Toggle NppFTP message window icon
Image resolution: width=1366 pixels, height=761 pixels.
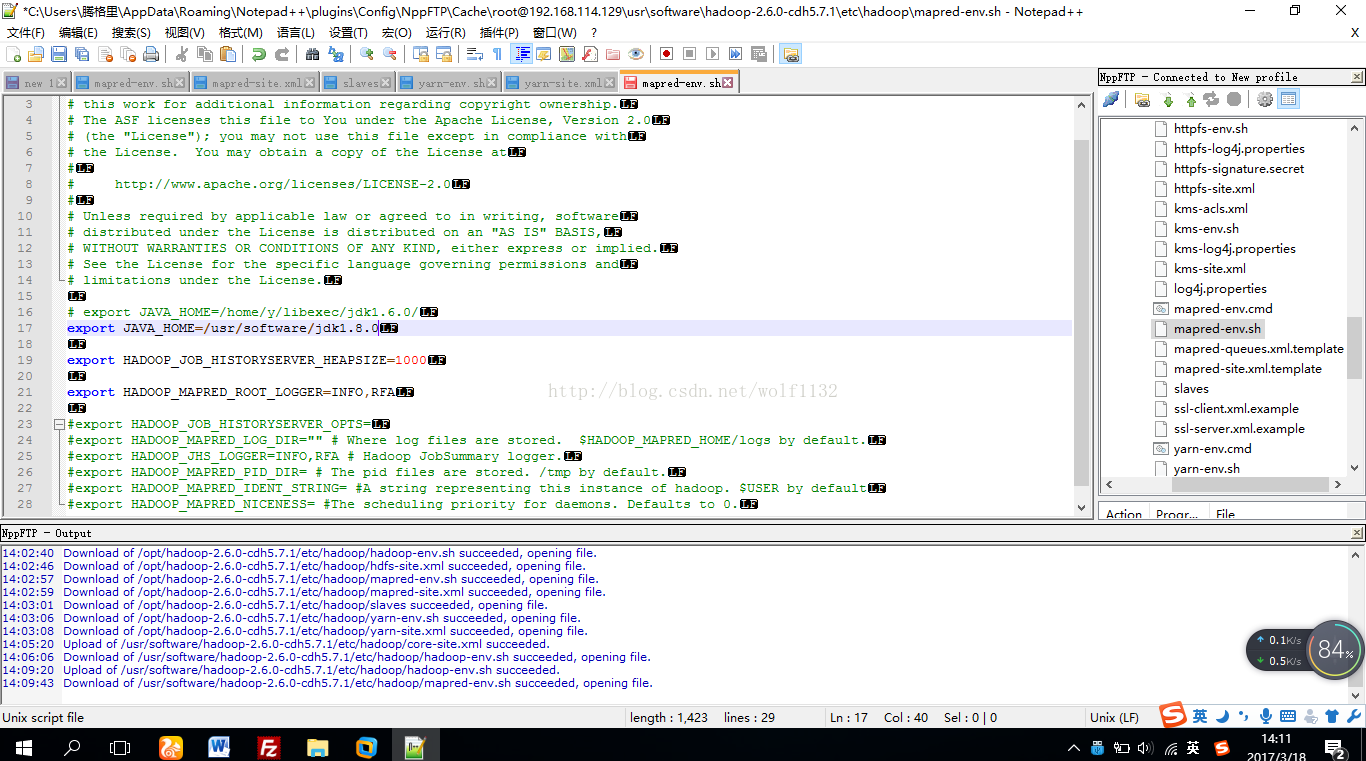click(x=1288, y=99)
